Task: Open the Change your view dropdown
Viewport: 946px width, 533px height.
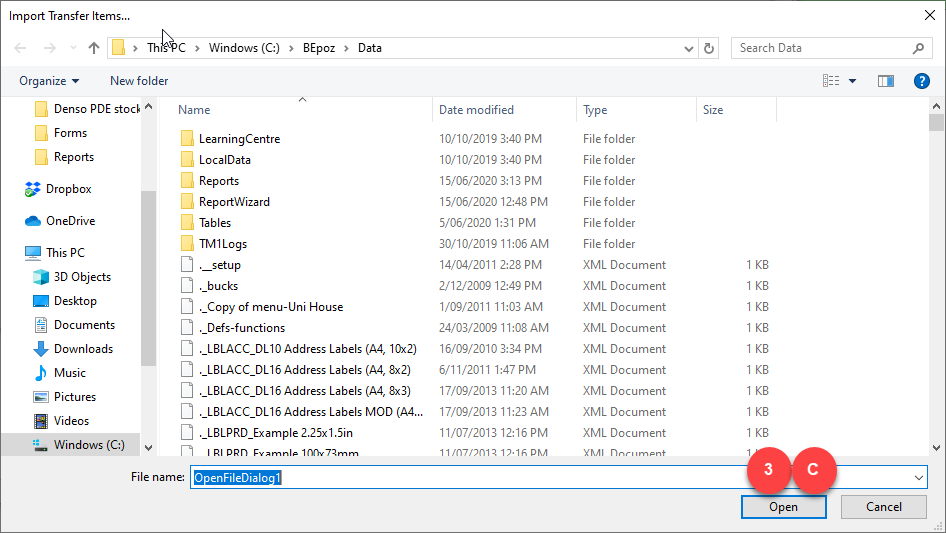Action: 853,81
